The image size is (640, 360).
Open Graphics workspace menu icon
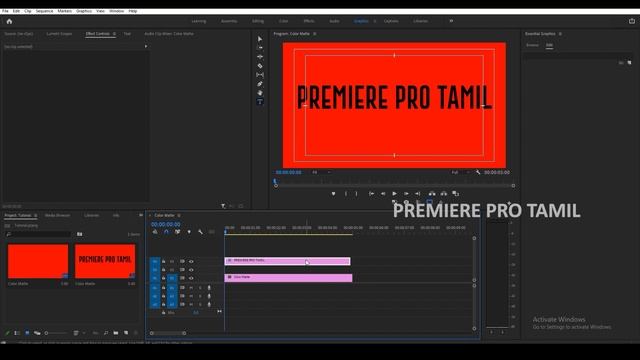(x=375, y=21)
